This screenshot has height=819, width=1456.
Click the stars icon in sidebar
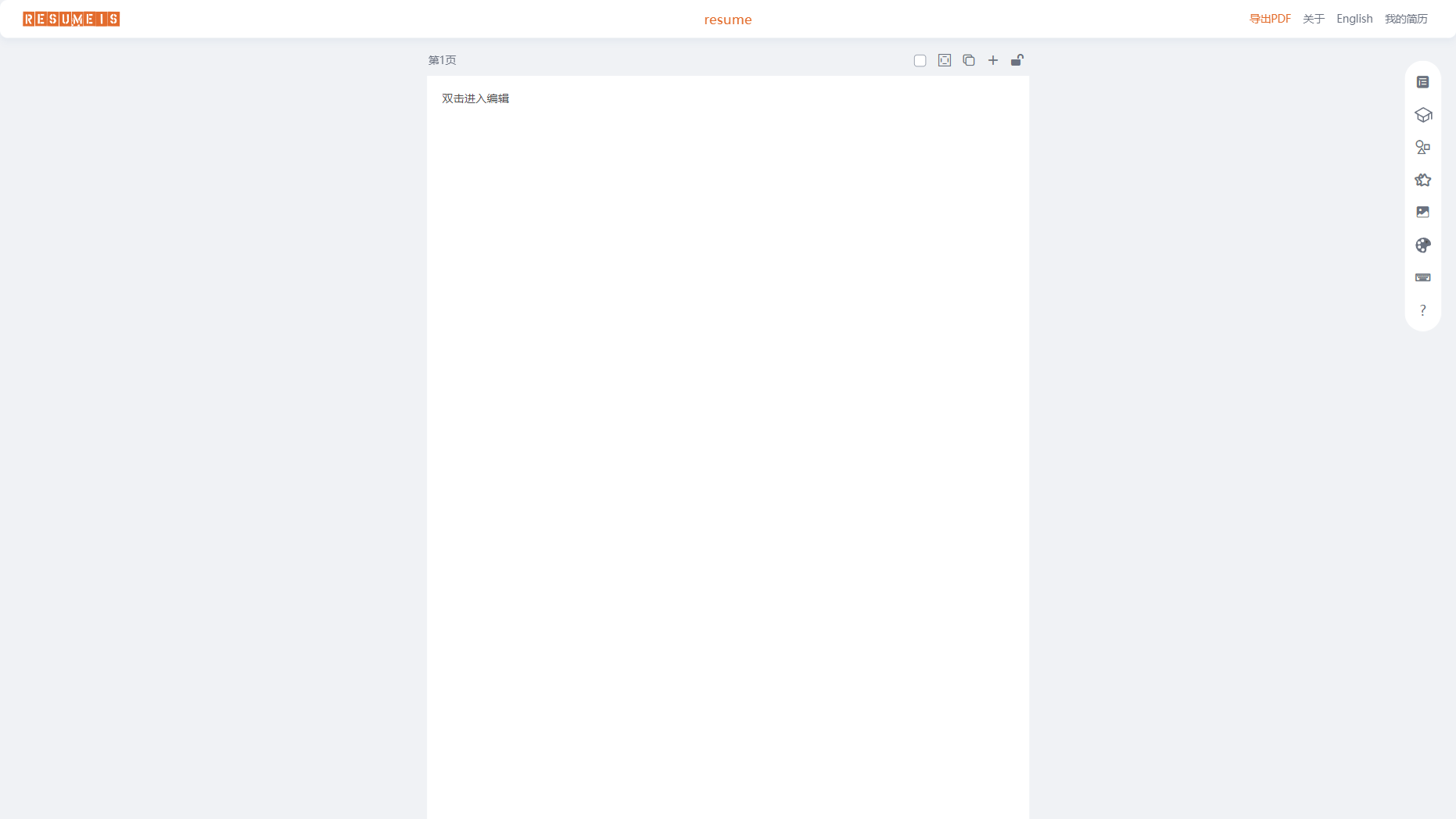tap(1422, 180)
